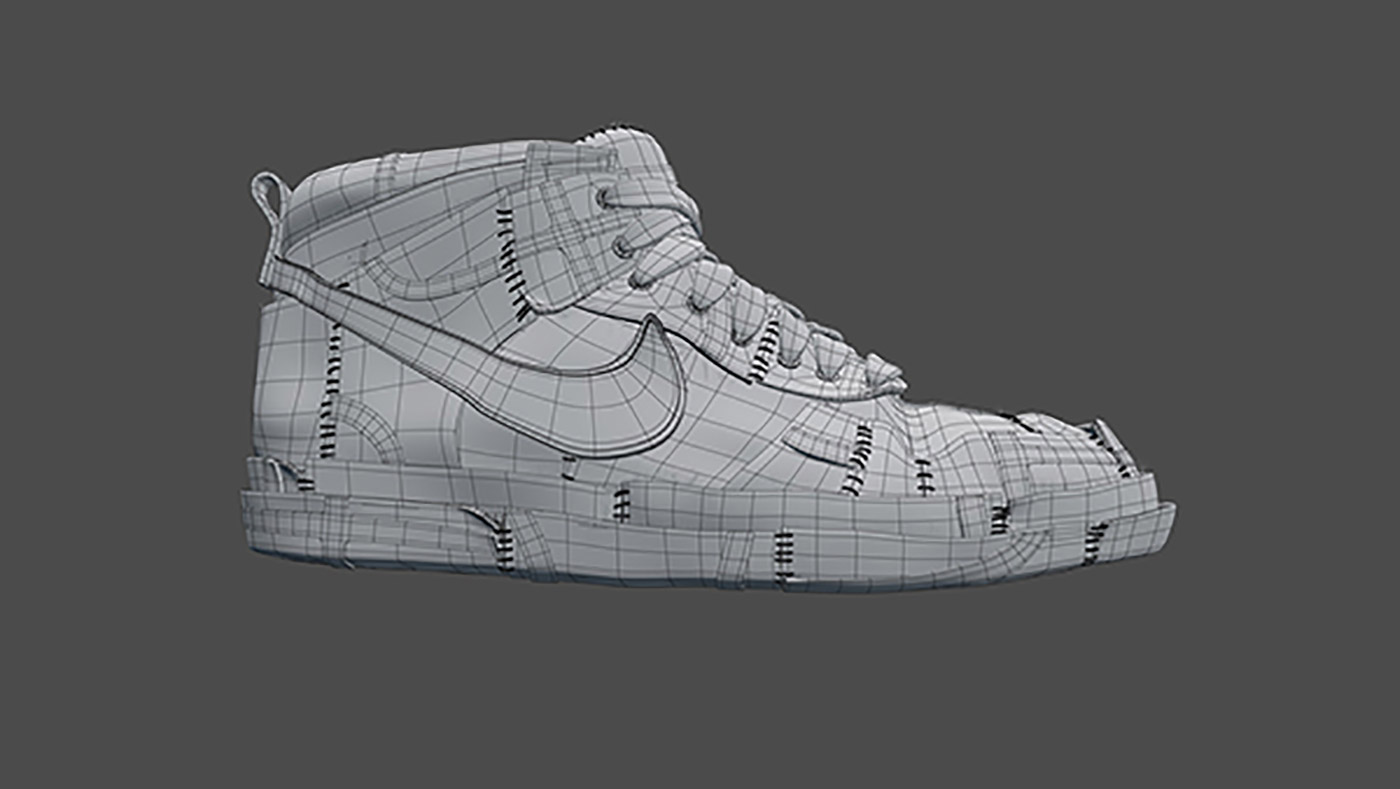Select the lowest lace near the toe box

[880, 375]
